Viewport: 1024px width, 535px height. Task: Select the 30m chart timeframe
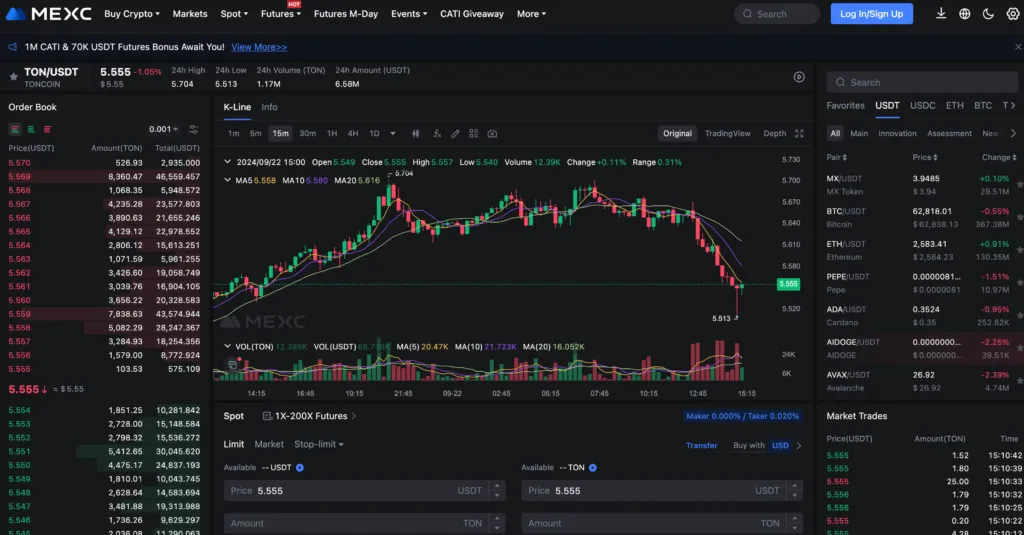click(307, 133)
